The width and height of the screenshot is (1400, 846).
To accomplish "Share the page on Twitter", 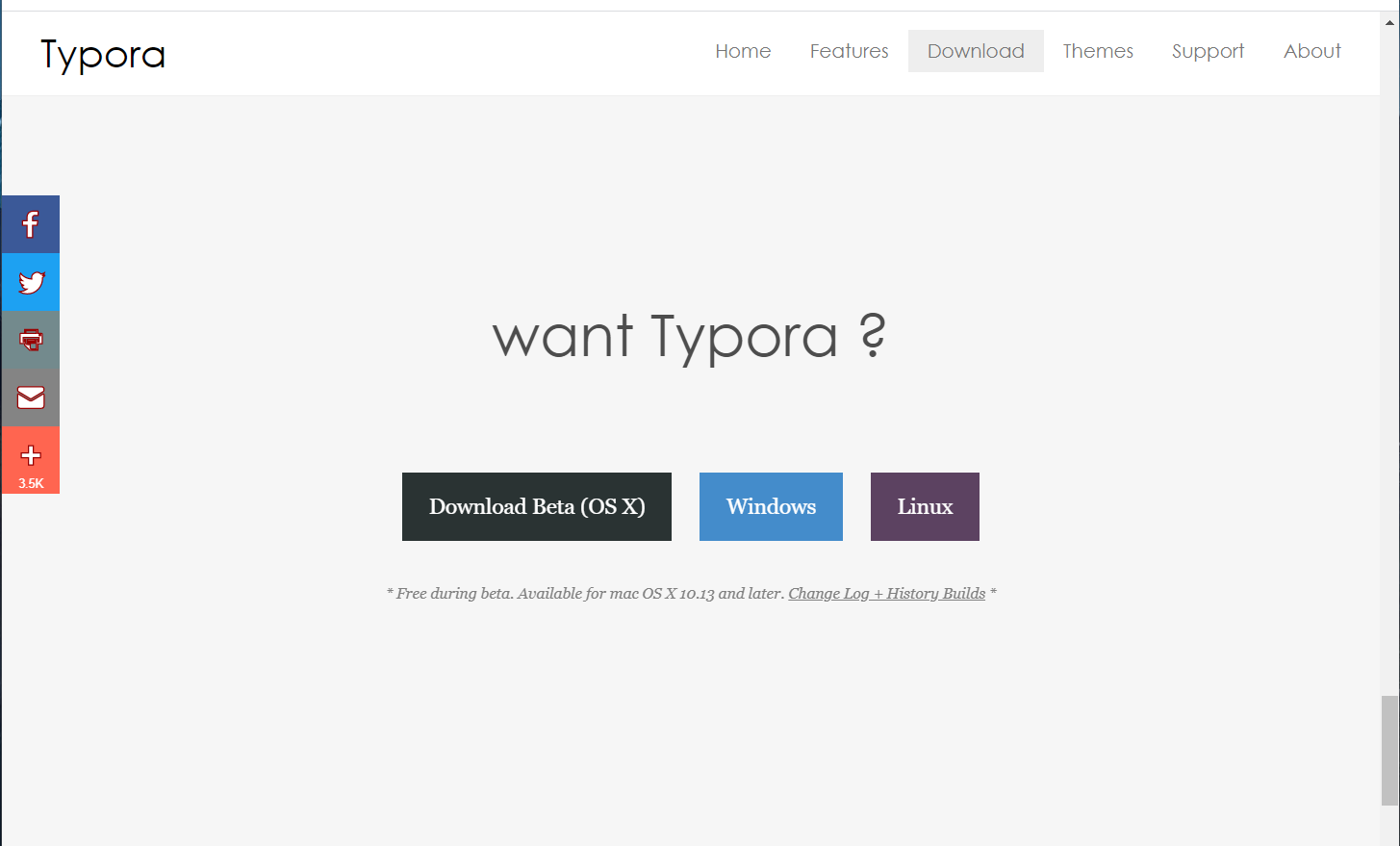I will [30, 282].
